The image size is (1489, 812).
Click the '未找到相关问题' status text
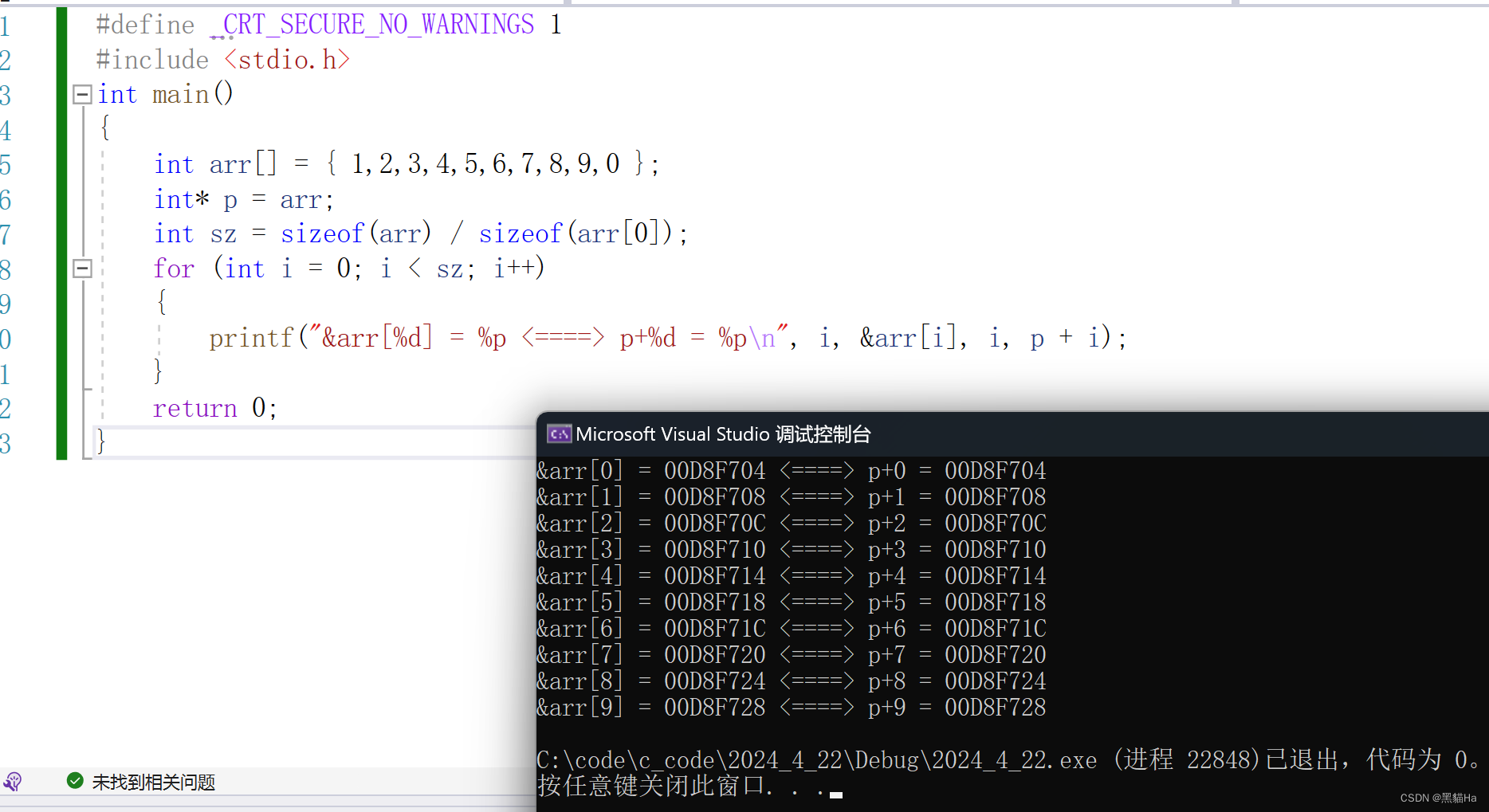point(154,783)
